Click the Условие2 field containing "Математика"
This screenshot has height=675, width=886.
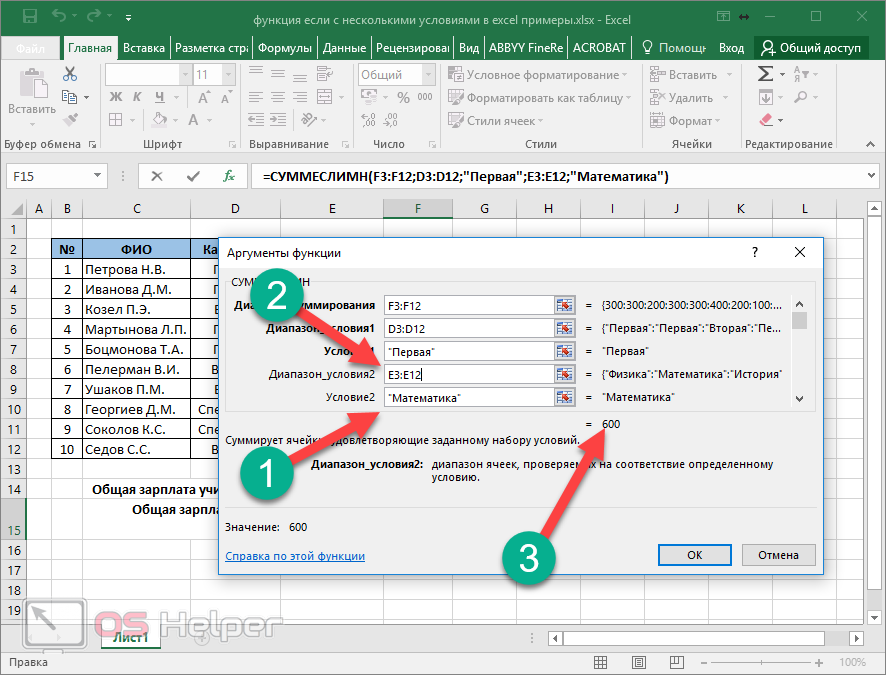coord(468,397)
